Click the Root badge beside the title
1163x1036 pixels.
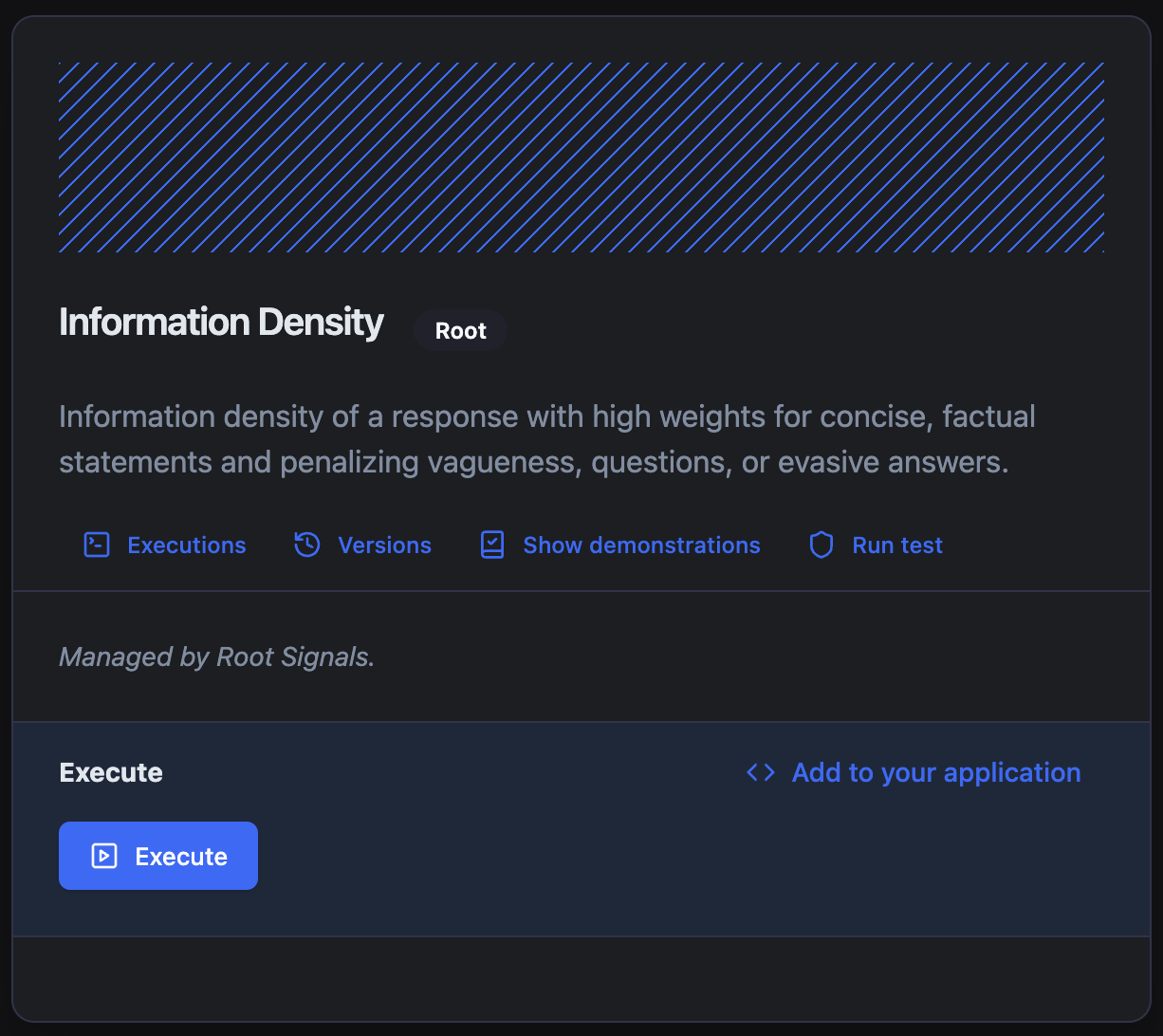(460, 331)
